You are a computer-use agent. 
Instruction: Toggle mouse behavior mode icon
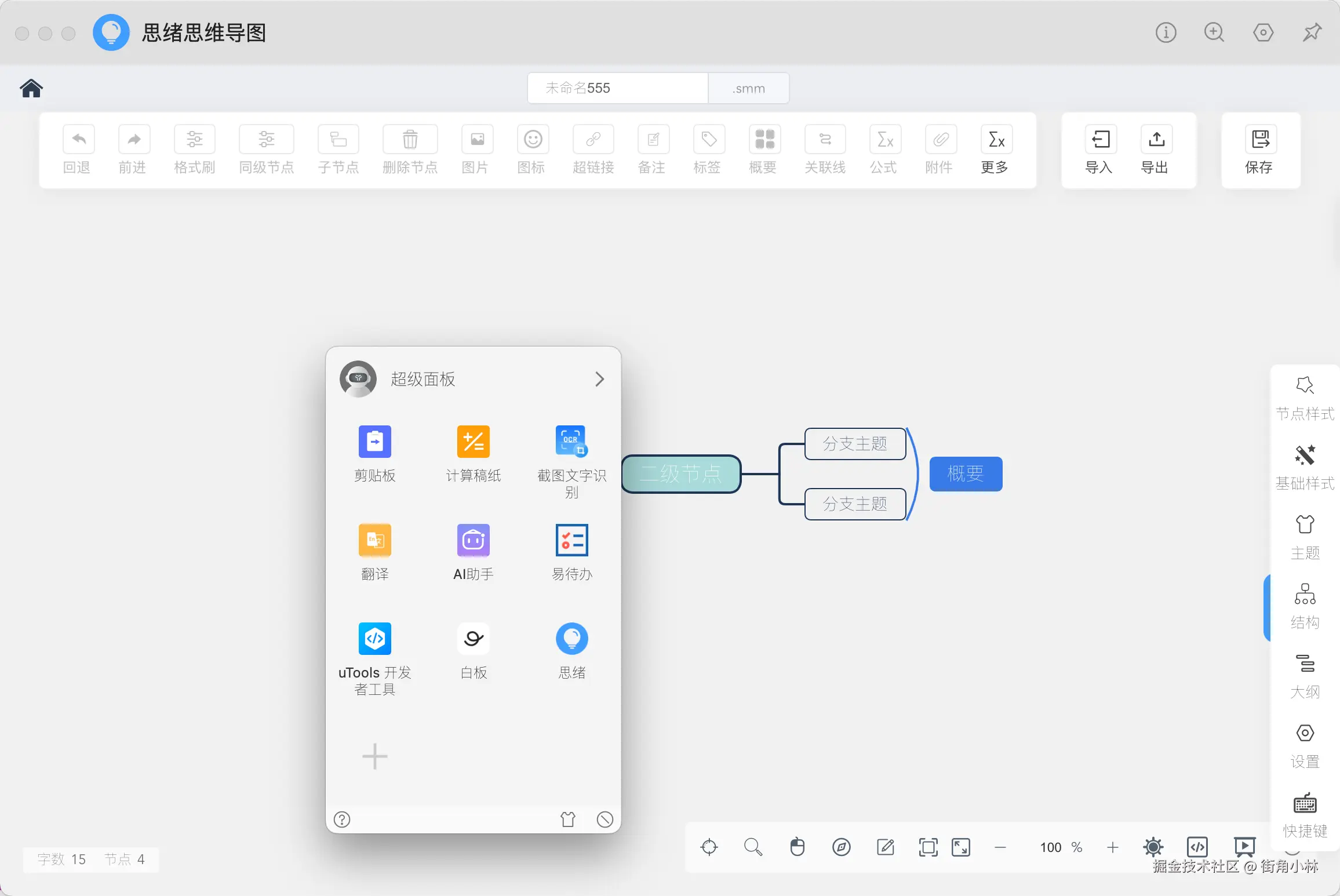coord(798,847)
